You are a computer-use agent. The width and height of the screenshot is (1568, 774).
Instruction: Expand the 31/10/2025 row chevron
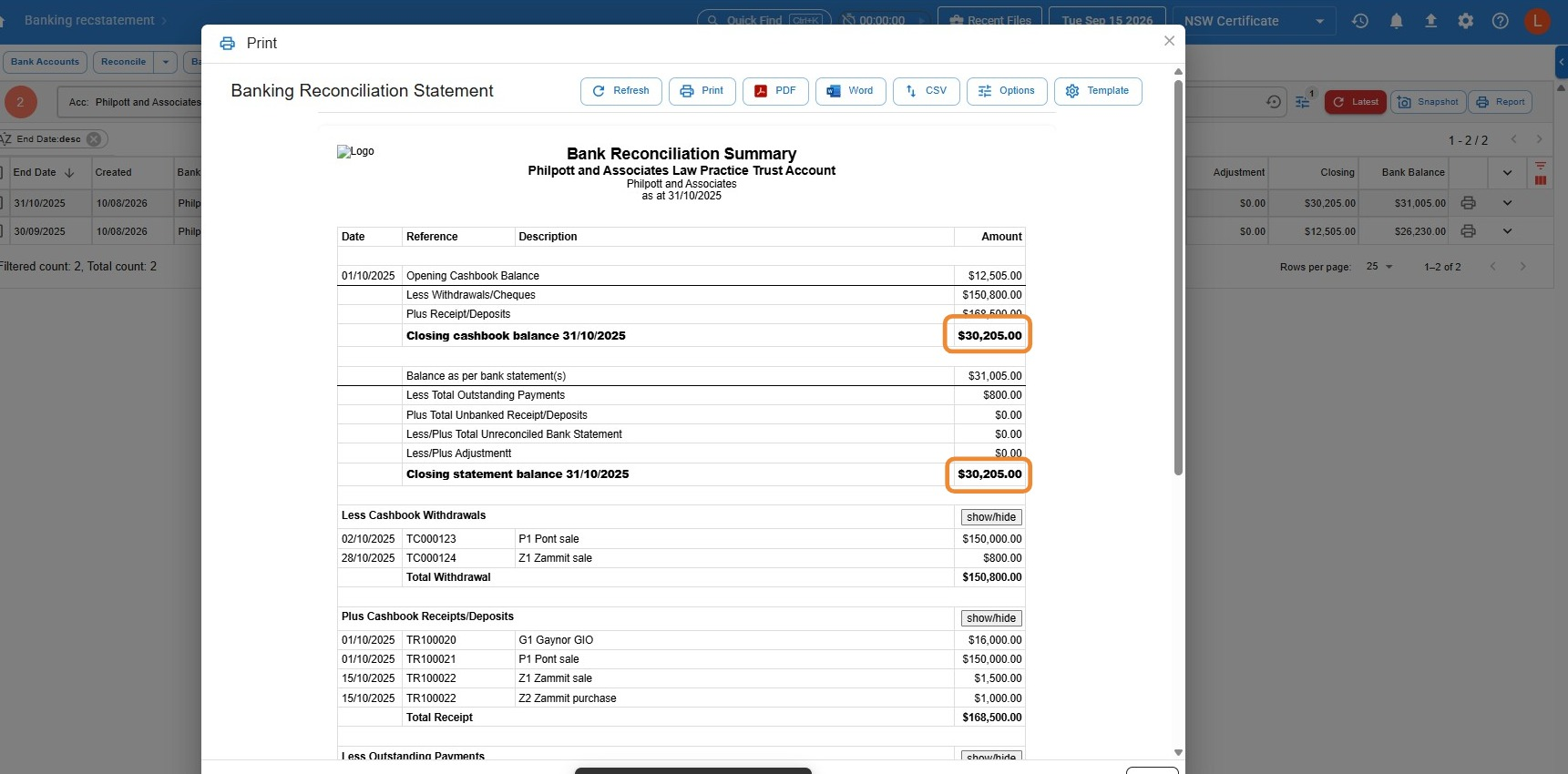coord(1507,203)
